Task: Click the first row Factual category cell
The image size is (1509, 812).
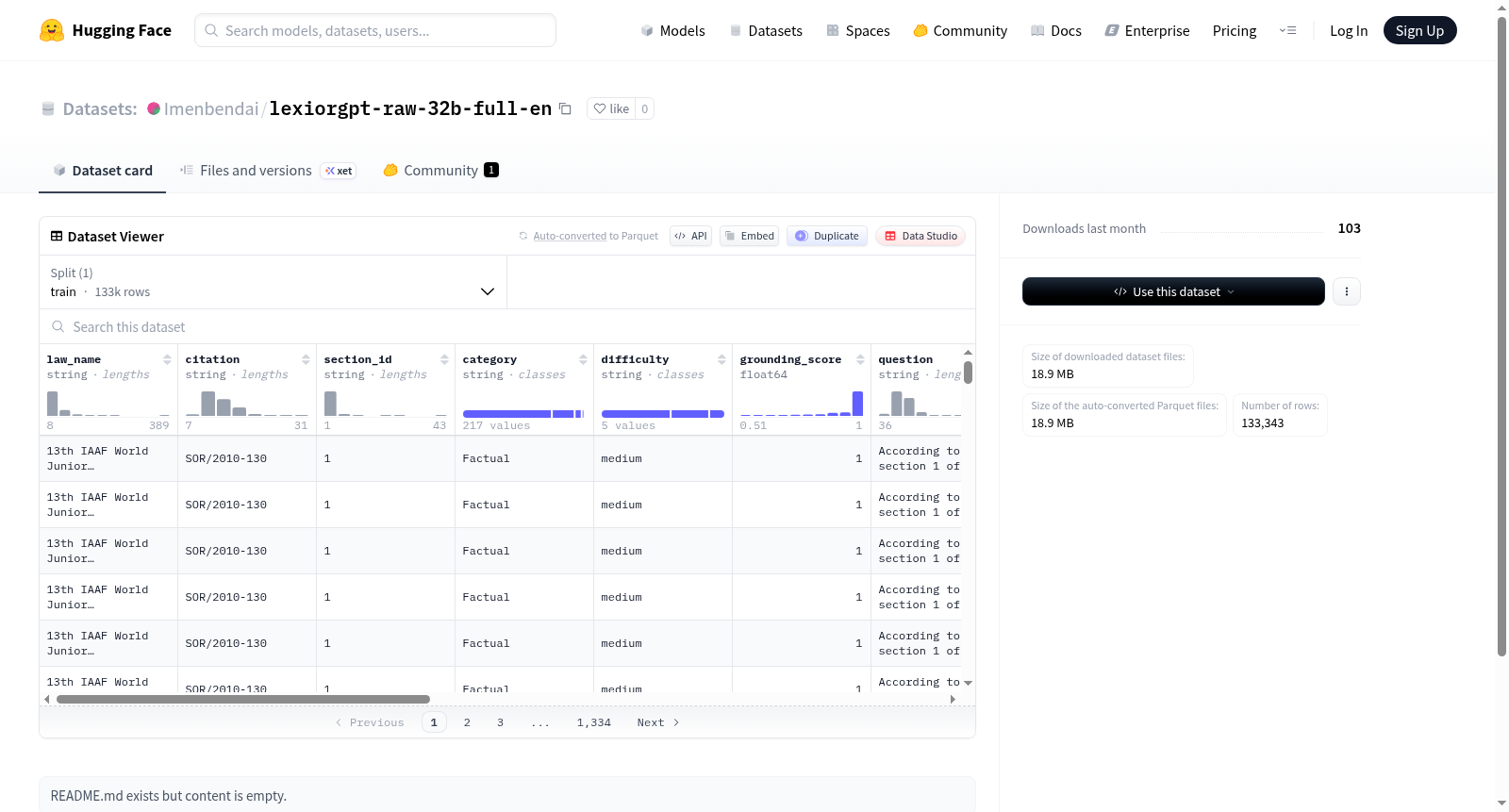Action: click(x=524, y=458)
